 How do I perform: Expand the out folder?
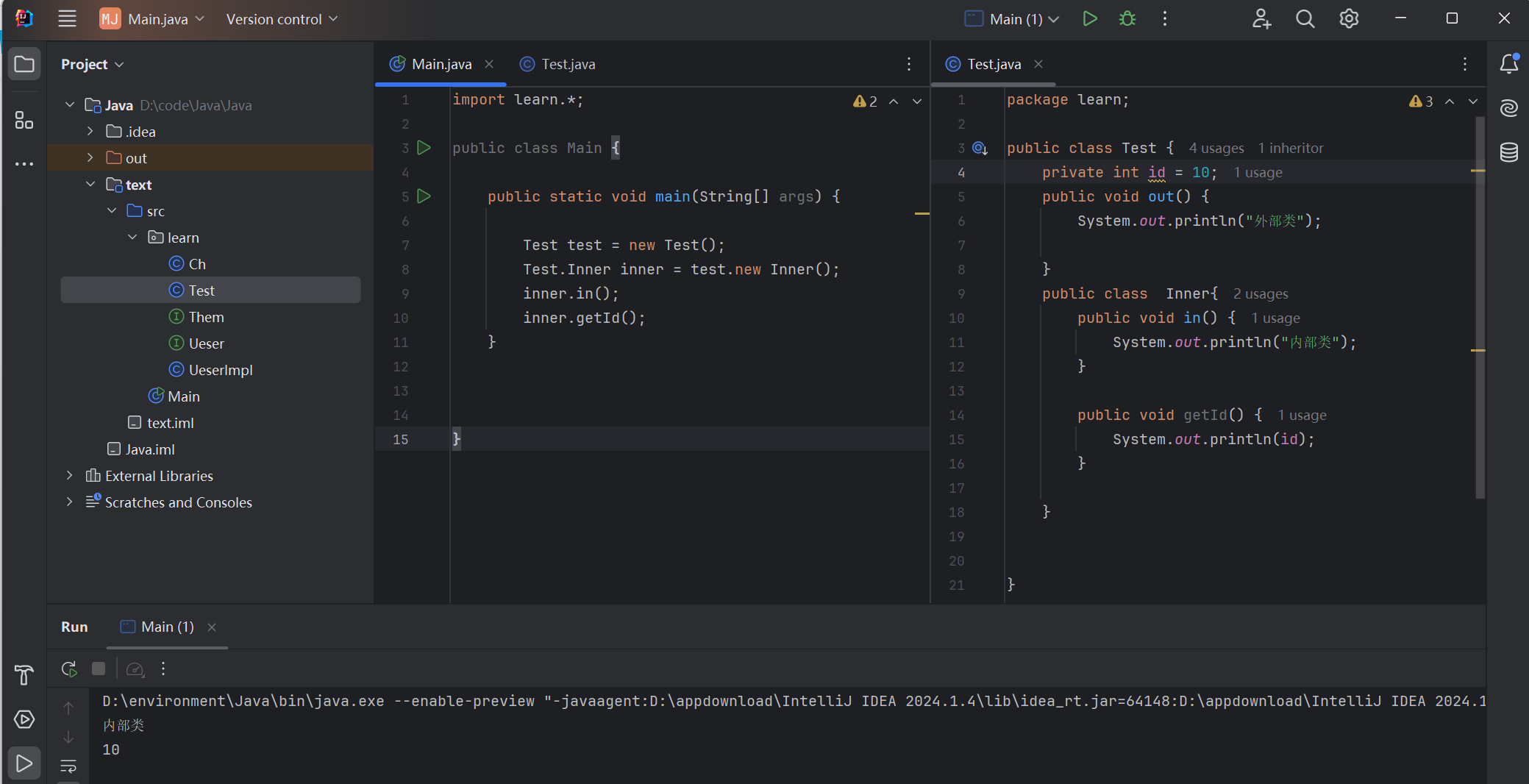[90, 158]
